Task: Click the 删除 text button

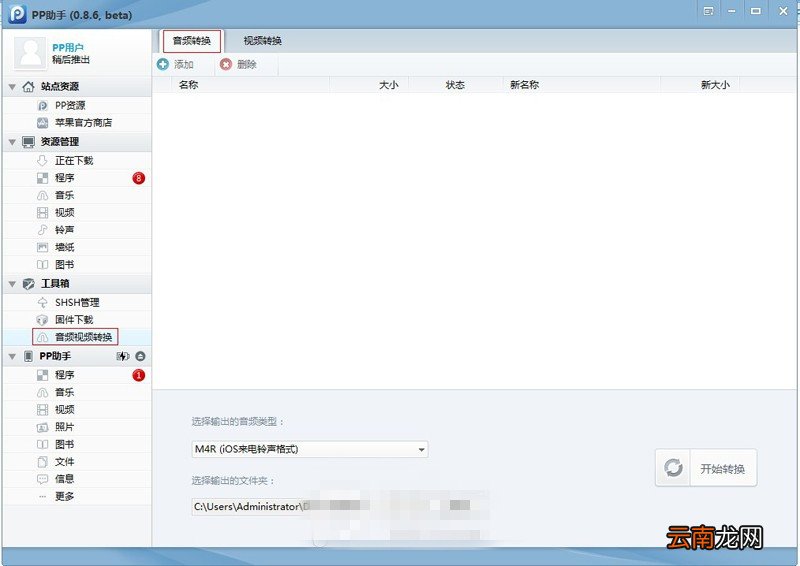Action: coord(247,64)
